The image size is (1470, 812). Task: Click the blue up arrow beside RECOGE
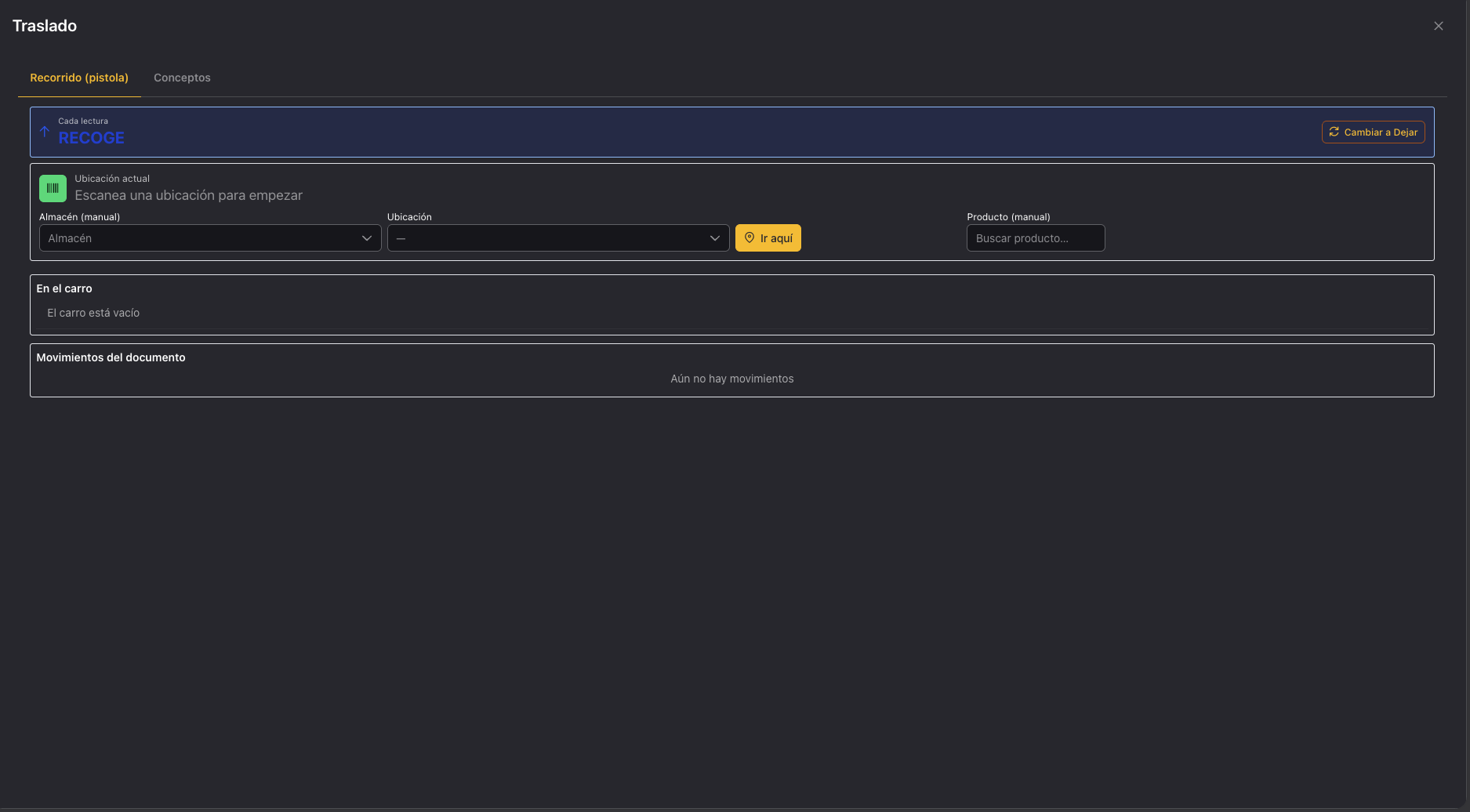coord(45,132)
